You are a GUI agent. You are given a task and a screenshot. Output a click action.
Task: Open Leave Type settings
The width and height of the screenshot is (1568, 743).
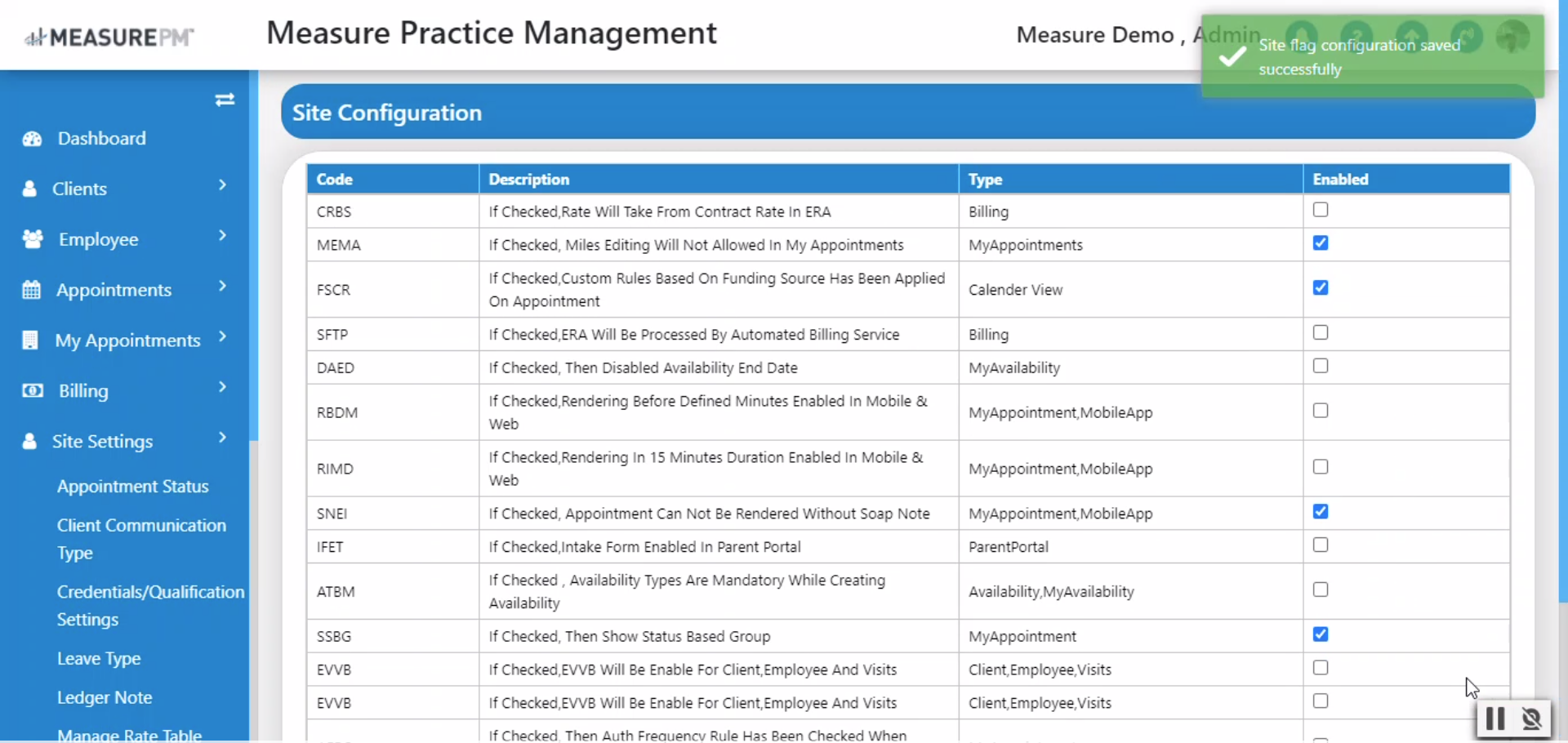[x=99, y=658]
